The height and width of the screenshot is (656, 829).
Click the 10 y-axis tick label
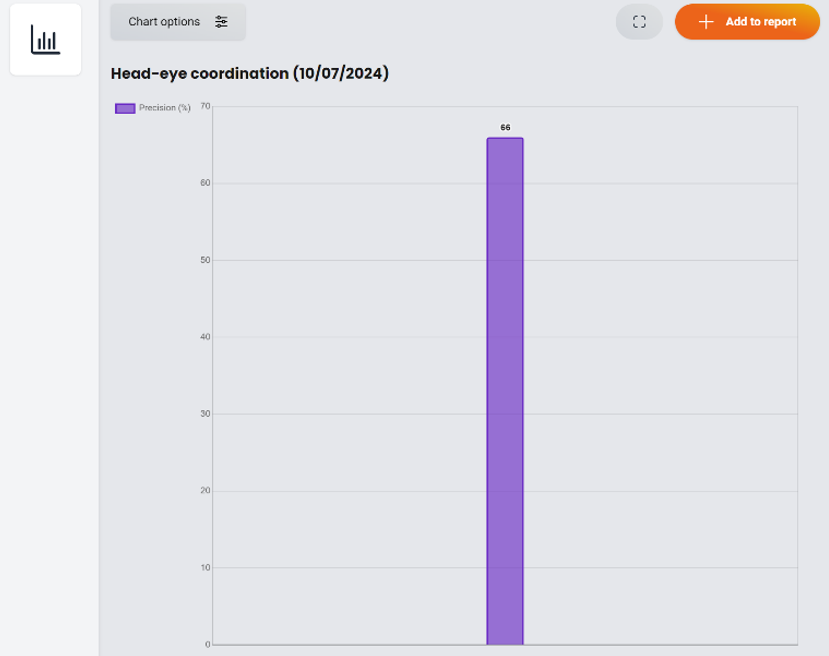[x=204, y=568]
